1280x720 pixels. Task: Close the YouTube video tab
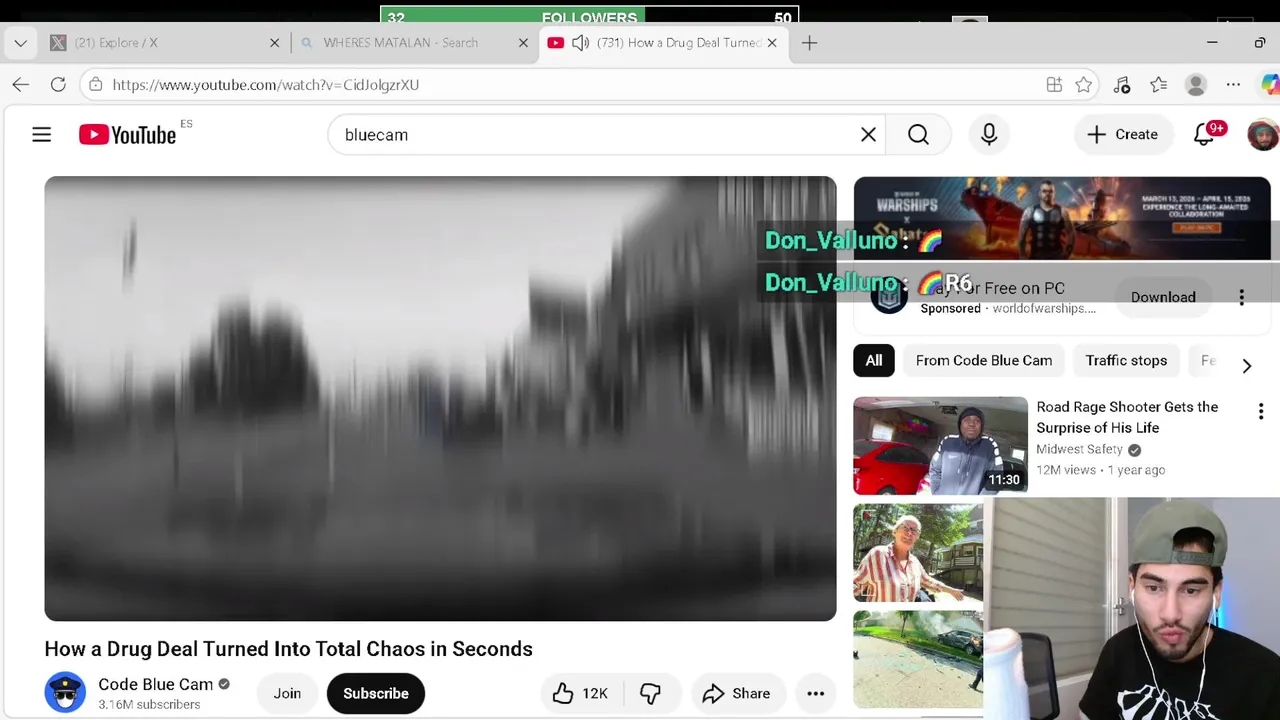coord(772,43)
